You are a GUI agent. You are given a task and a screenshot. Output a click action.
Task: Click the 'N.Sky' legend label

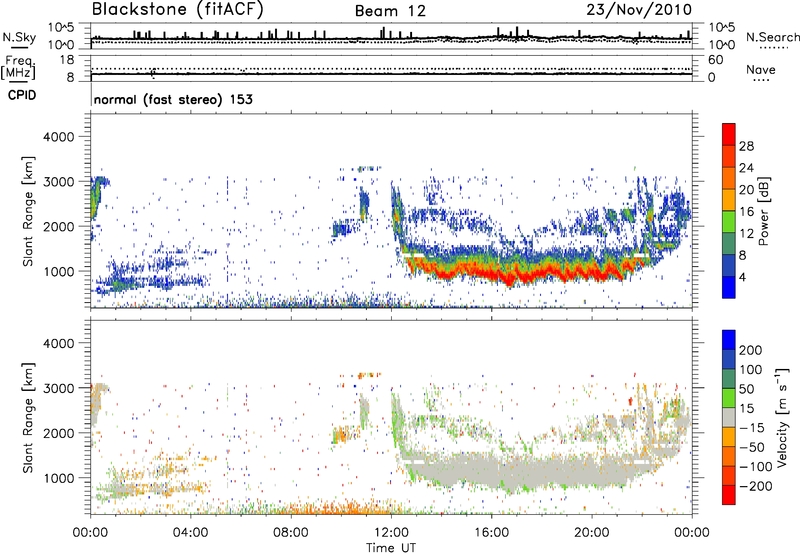(19, 37)
